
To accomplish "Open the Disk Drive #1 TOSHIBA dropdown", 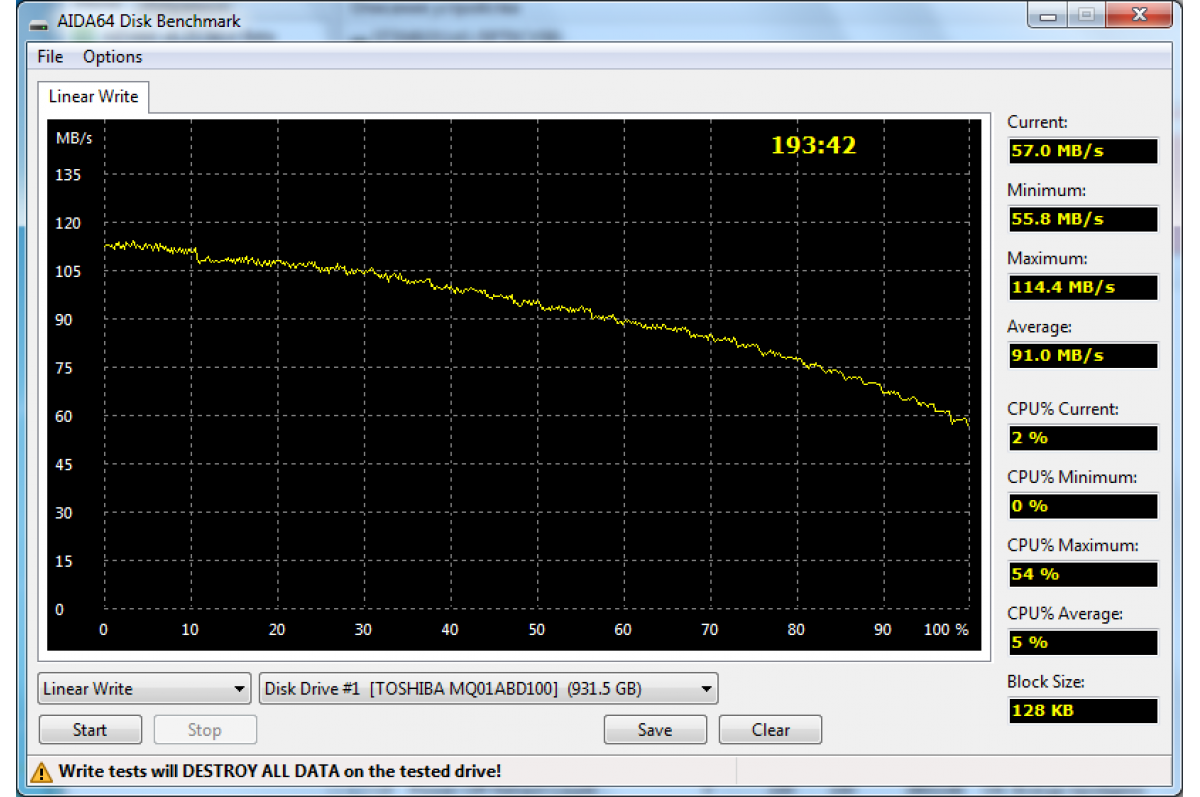I will click(488, 689).
